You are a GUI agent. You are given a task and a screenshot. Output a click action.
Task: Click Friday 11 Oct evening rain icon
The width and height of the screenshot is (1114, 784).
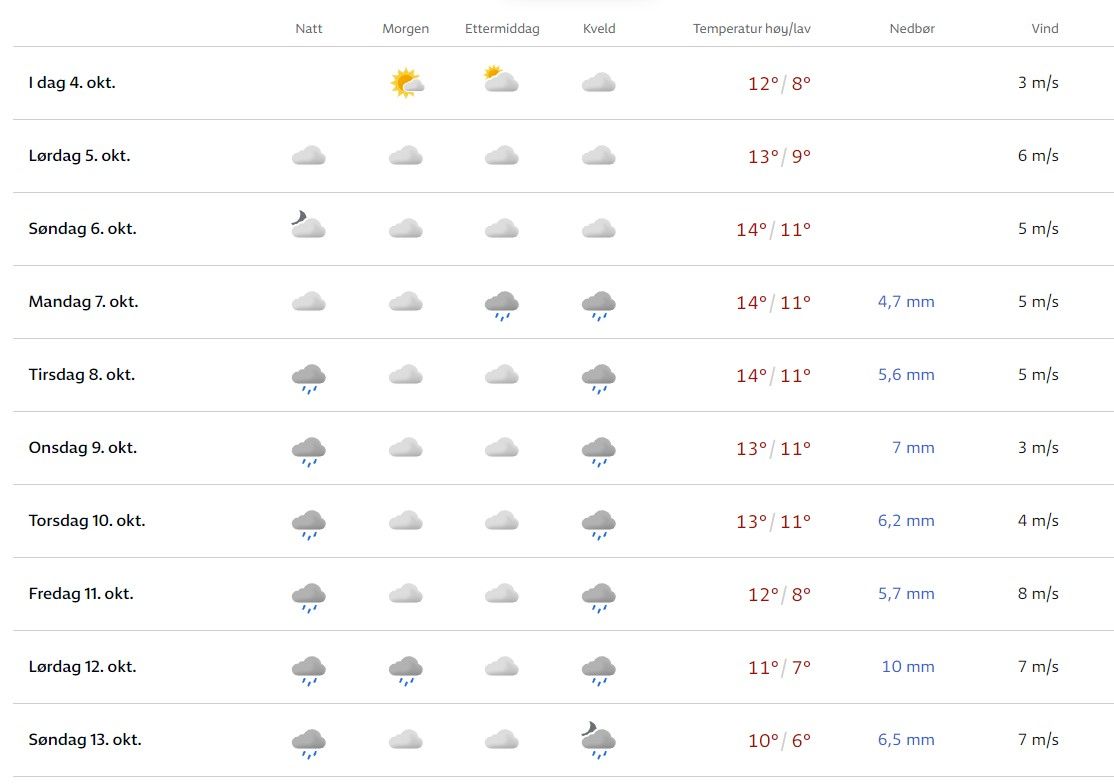point(598,597)
